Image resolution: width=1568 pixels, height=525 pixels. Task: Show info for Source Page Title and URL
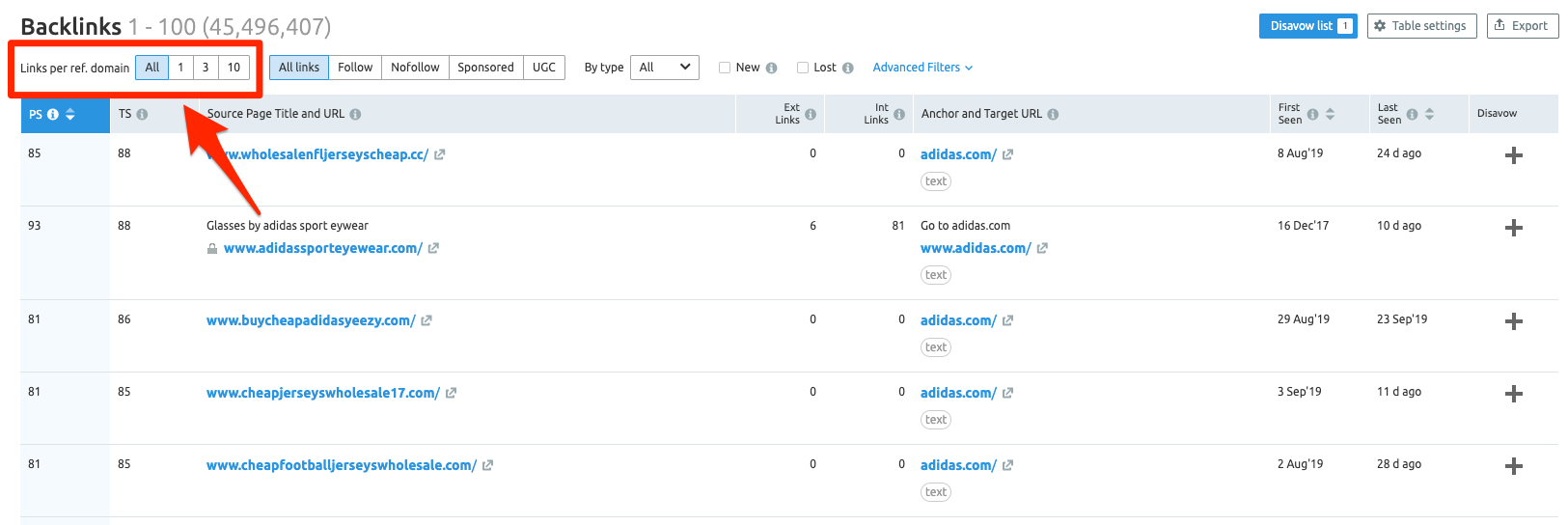[x=355, y=114]
